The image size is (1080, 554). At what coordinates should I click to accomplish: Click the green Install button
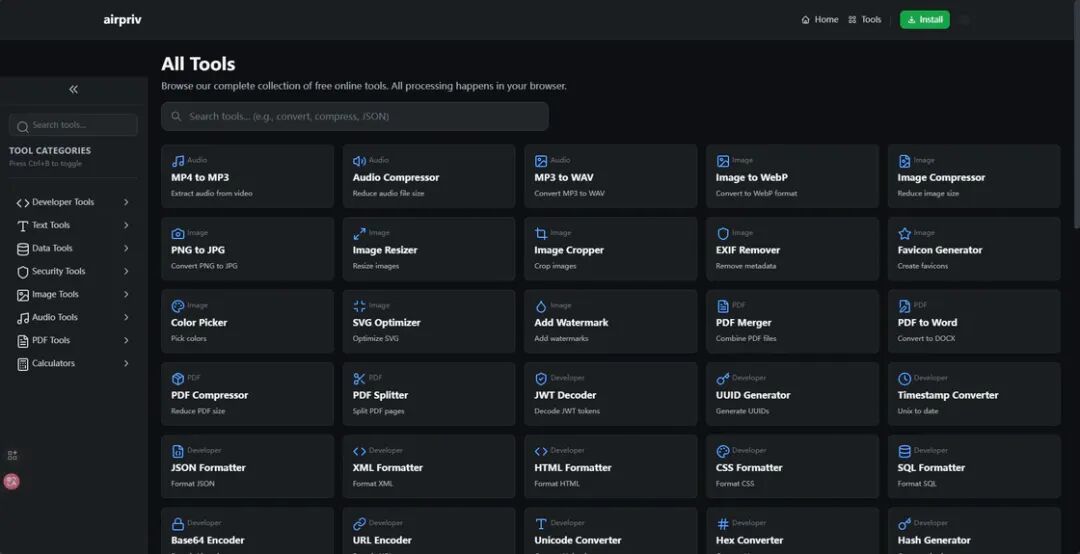(x=924, y=19)
